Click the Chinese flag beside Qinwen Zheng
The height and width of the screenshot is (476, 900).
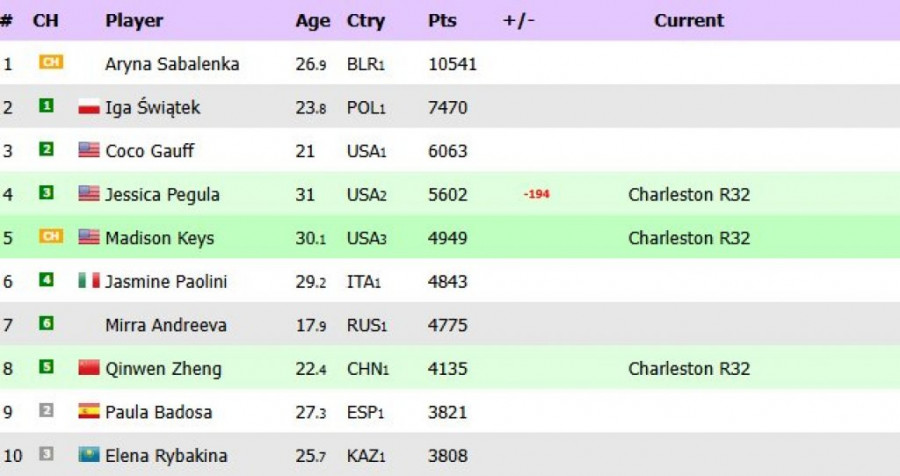(x=89, y=368)
